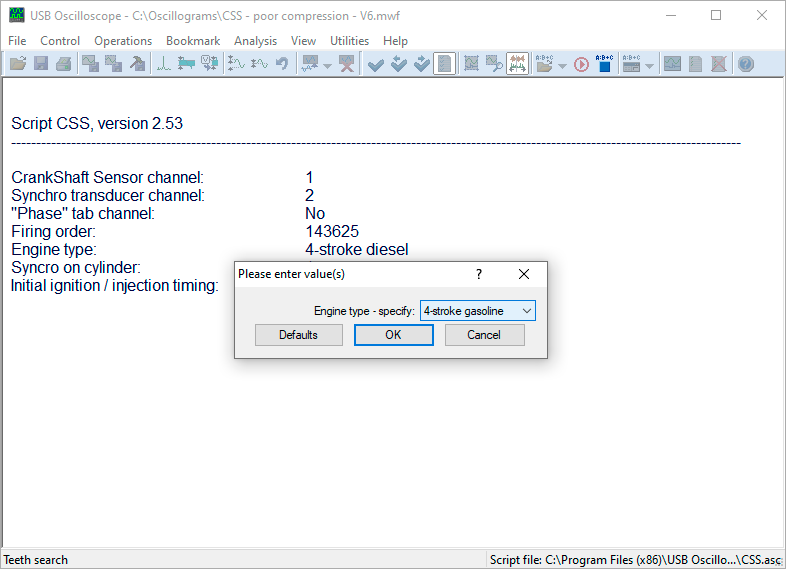Open dropdown arrow next to script folder
The height and width of the screenshot is (569, 786).
[x=562, y=65]
